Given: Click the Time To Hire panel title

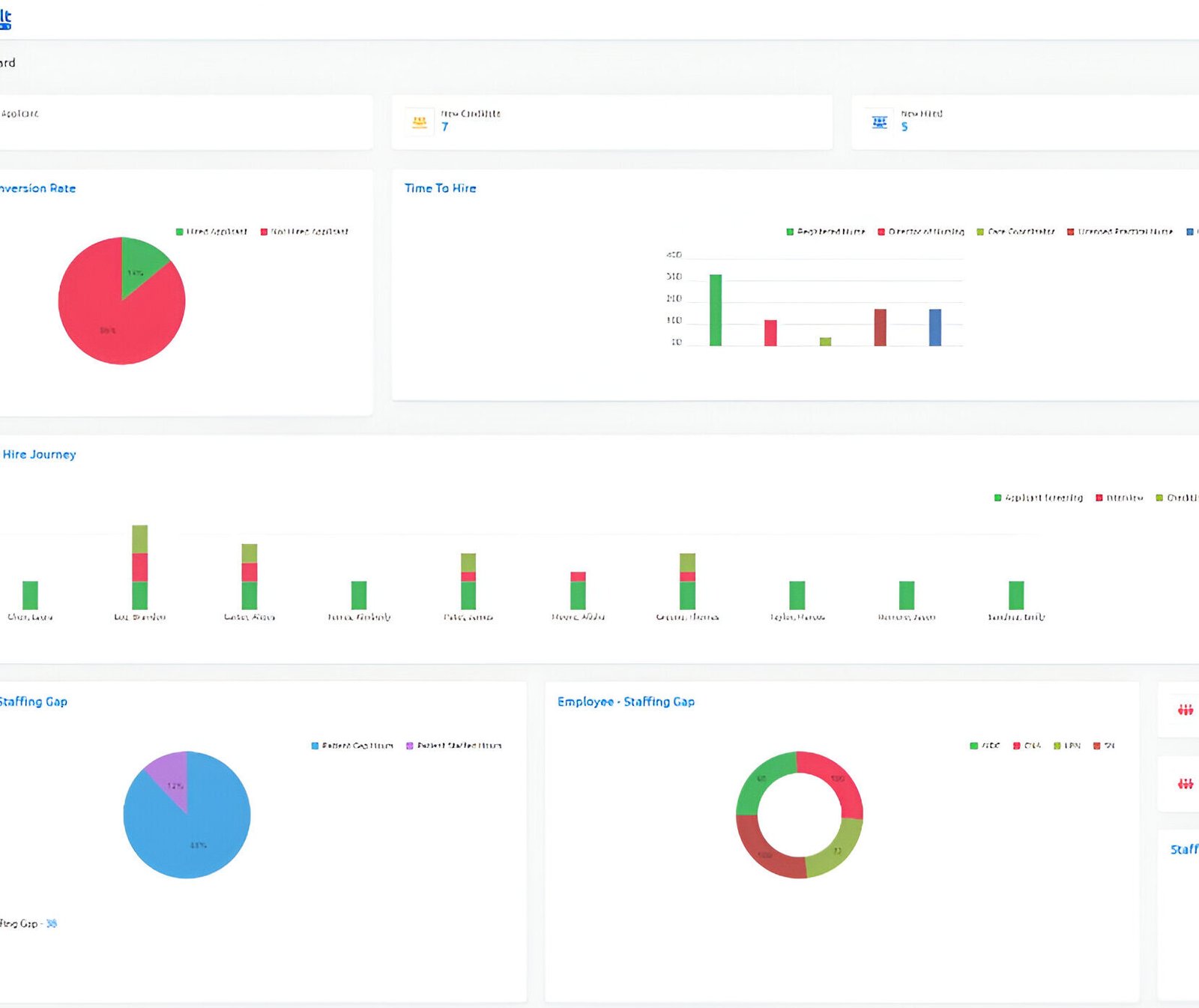Looking at the screenshot, I should point(440,188).
